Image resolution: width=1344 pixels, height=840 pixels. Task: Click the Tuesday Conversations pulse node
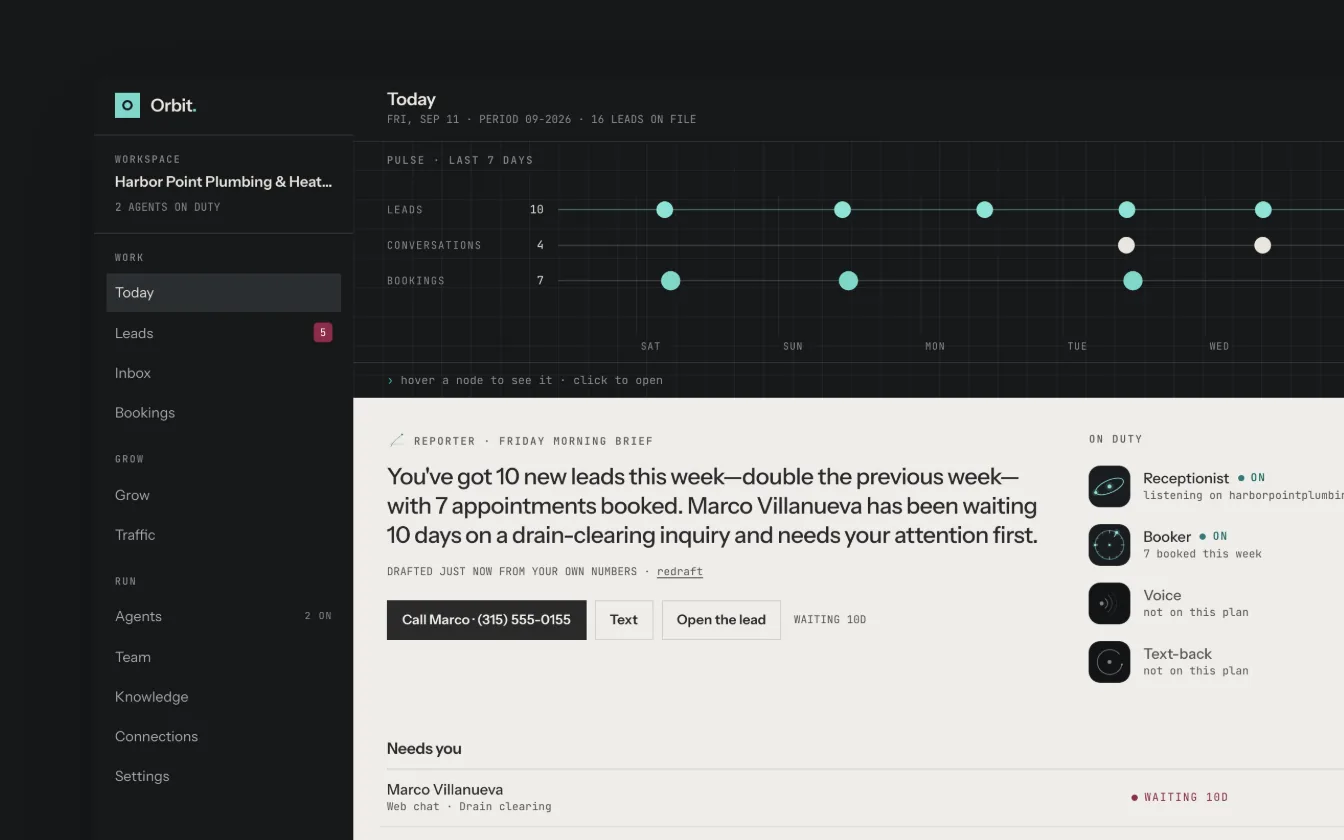(1126, 245)
